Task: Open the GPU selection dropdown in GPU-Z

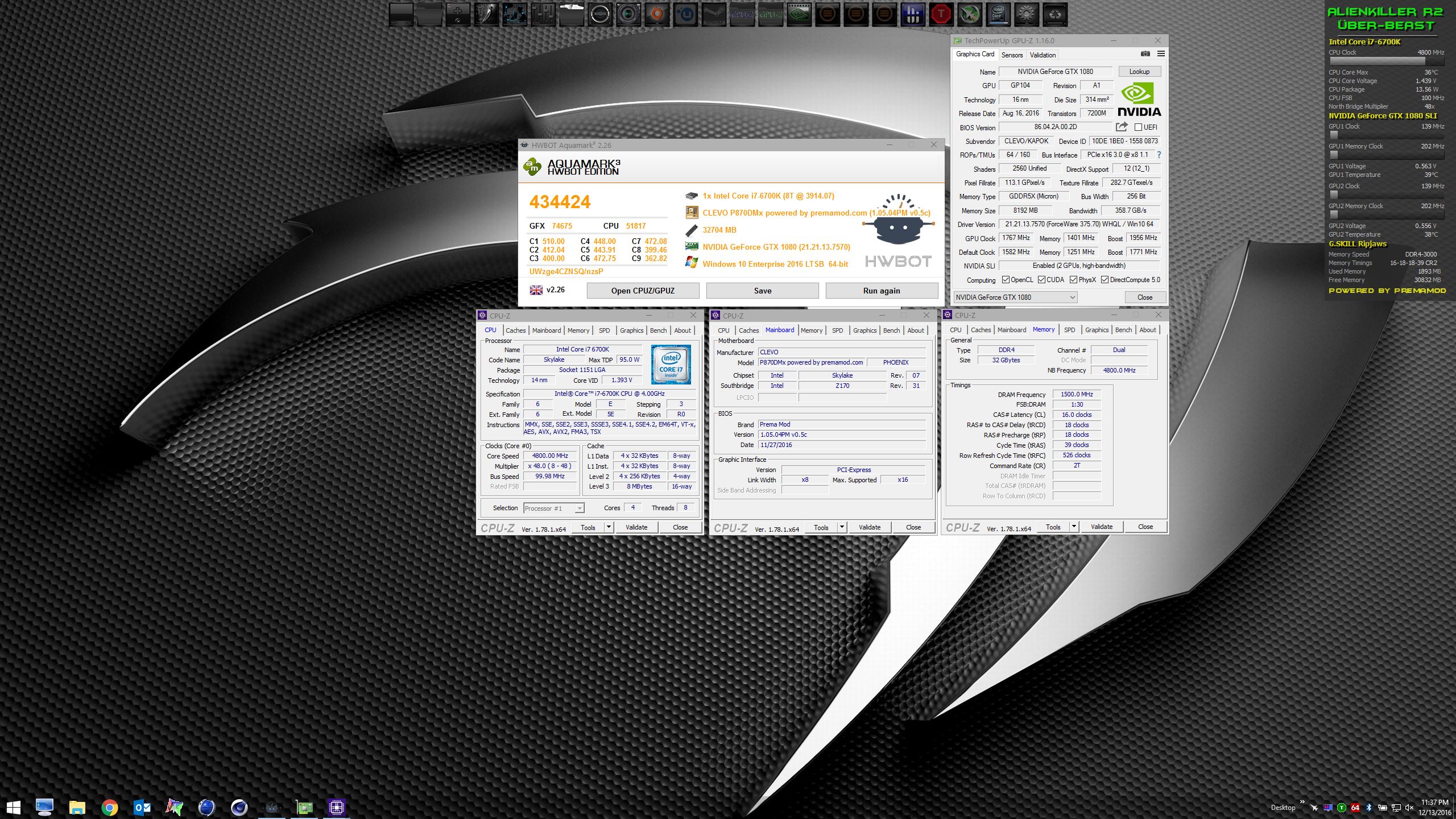Action: (1015, 297)
